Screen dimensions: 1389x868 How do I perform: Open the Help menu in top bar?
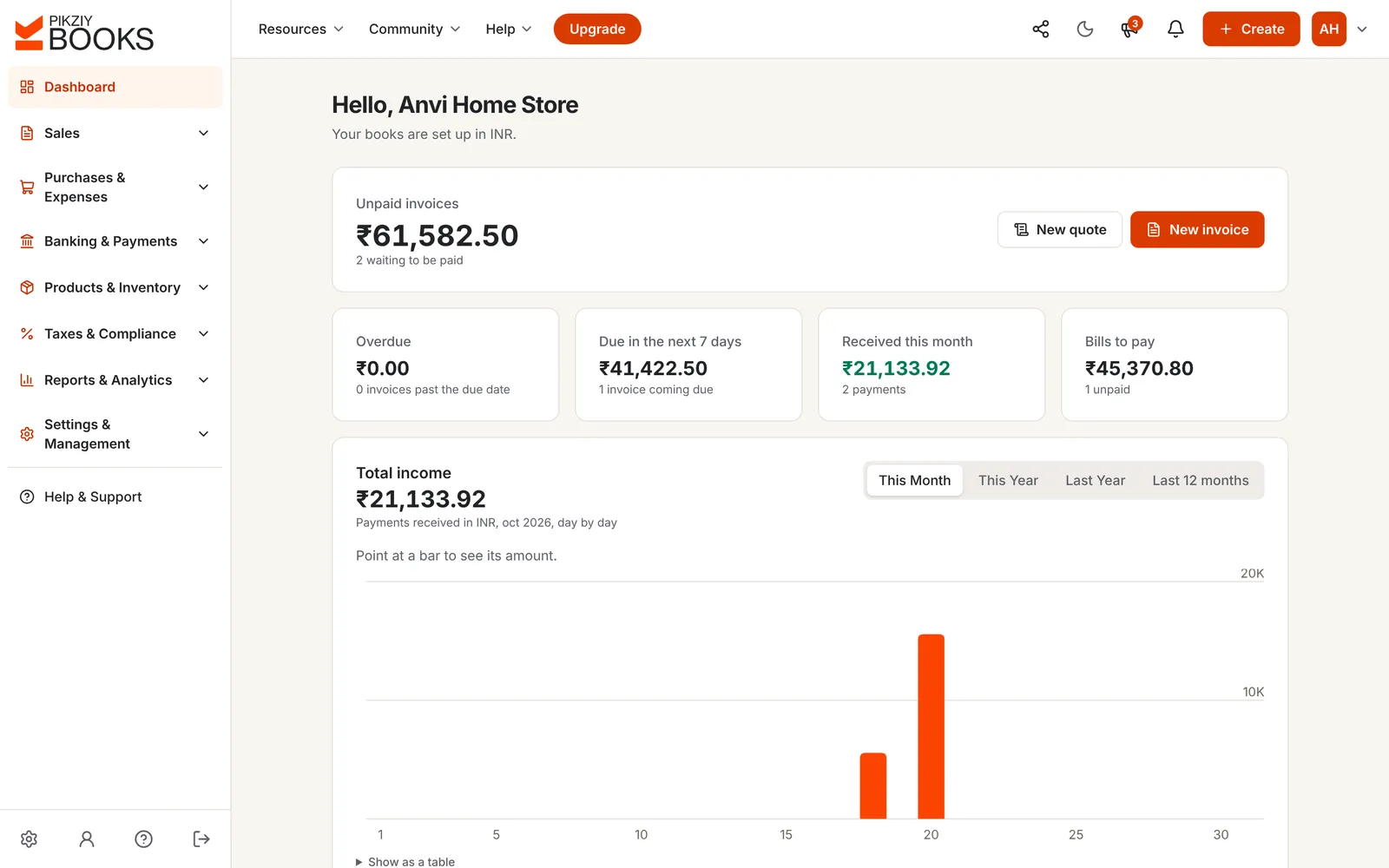click(509, 30)
